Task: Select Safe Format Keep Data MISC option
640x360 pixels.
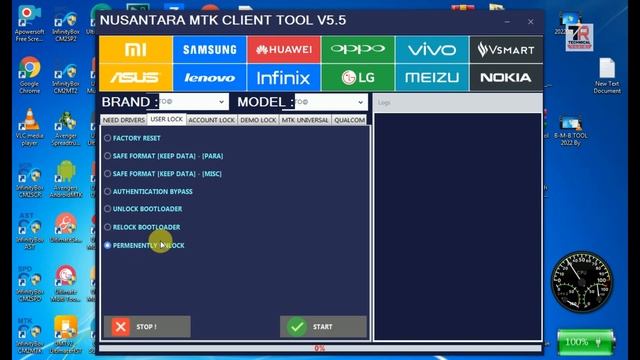Action: pos(163,173)
